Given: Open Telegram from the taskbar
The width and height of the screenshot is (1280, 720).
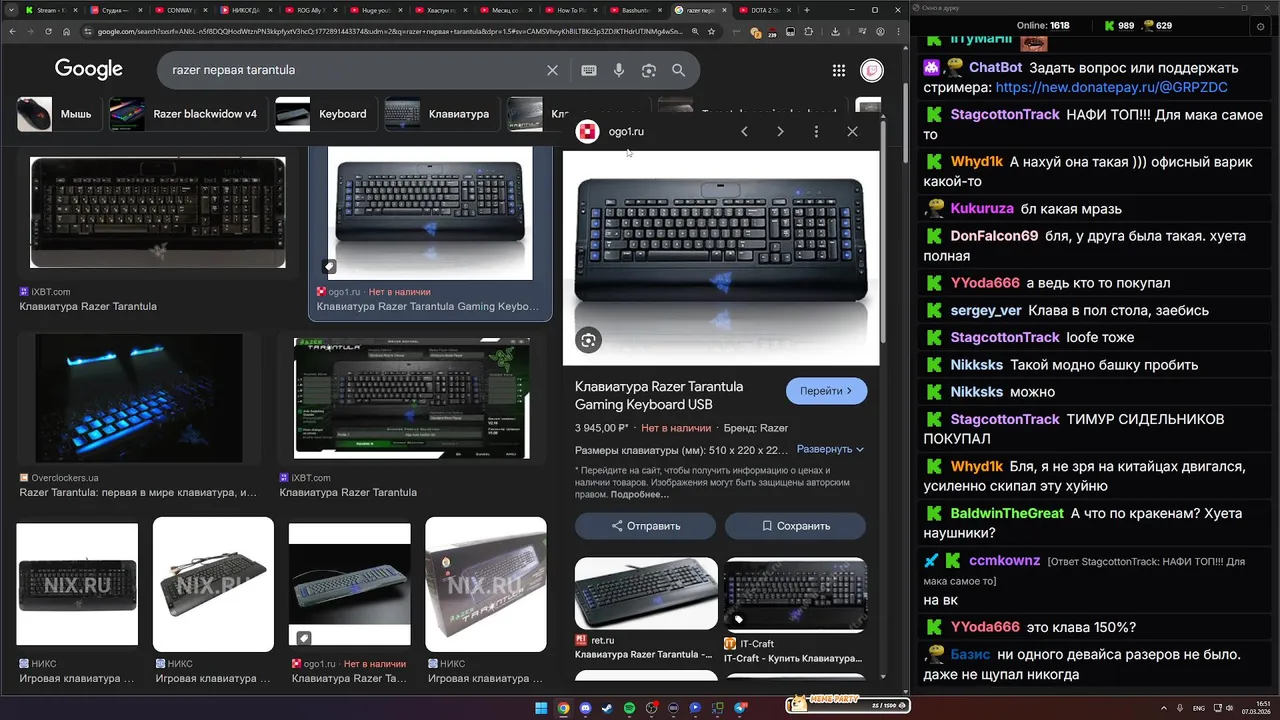Looking at the screenshot, I should pyautogui.click(x=741, y=708).
